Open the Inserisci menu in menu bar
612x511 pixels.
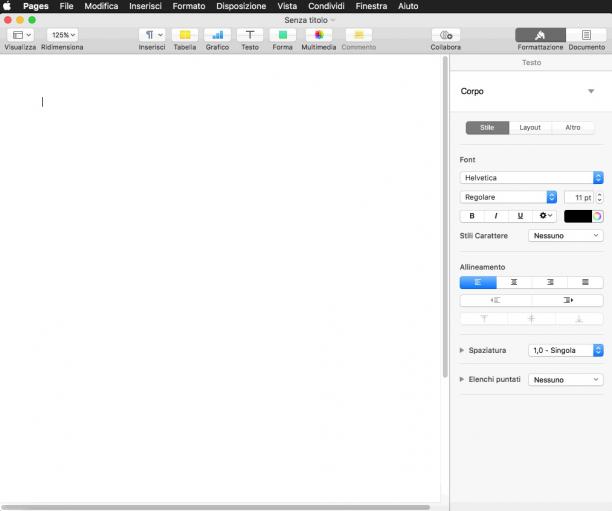(x=145, y=6)
